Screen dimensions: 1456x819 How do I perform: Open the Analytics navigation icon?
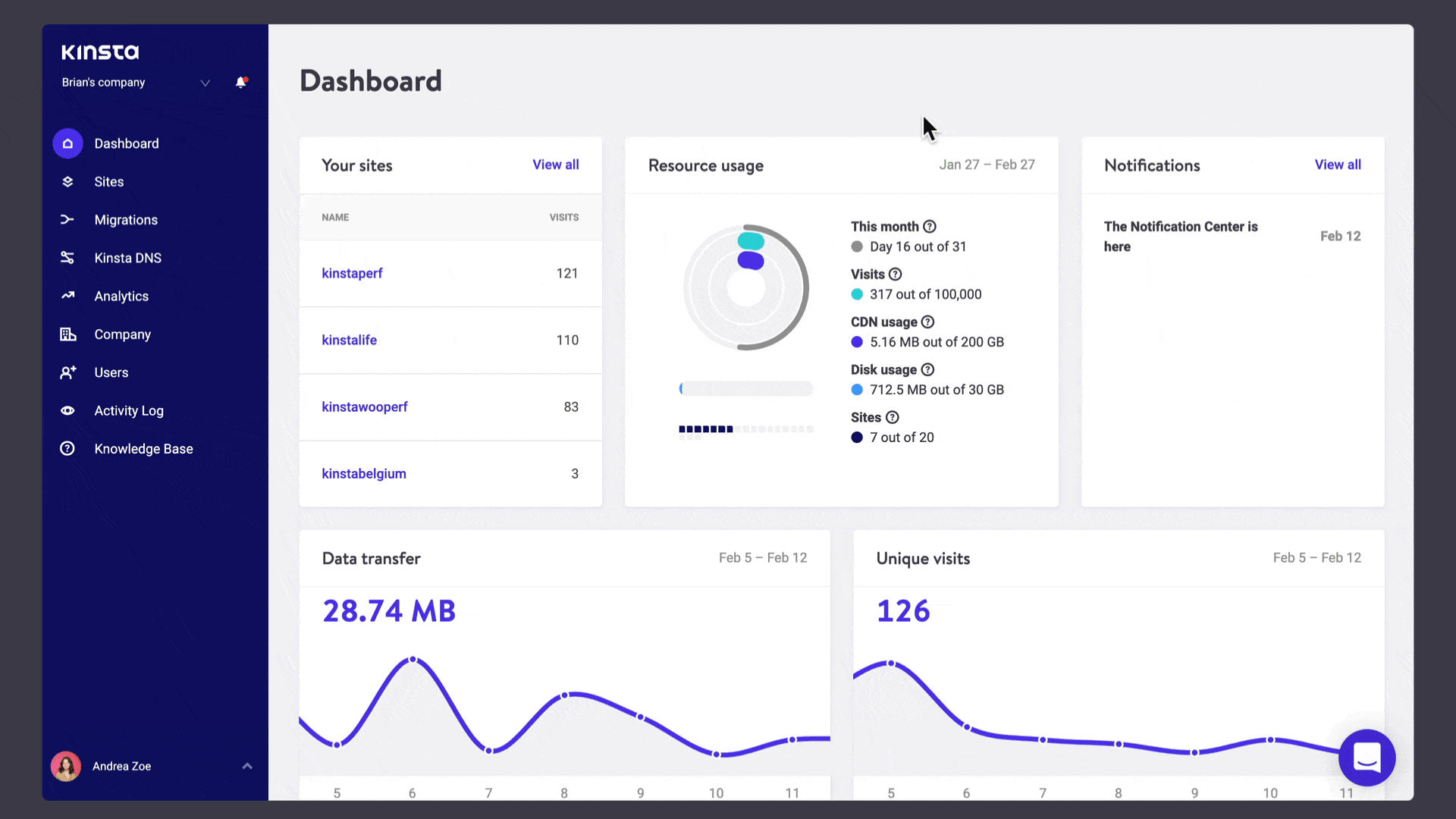pos(67,296)
